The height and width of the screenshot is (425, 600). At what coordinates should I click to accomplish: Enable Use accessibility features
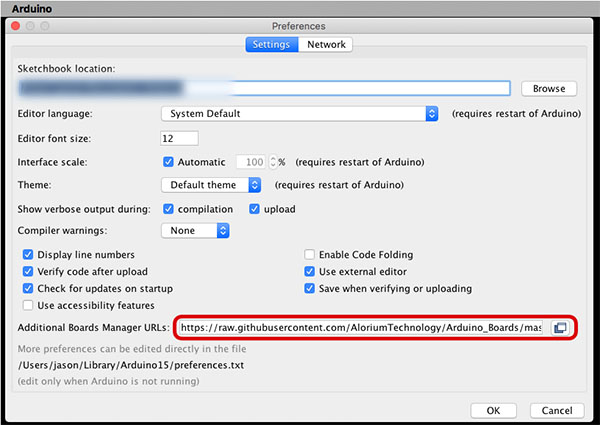point(28,305)
